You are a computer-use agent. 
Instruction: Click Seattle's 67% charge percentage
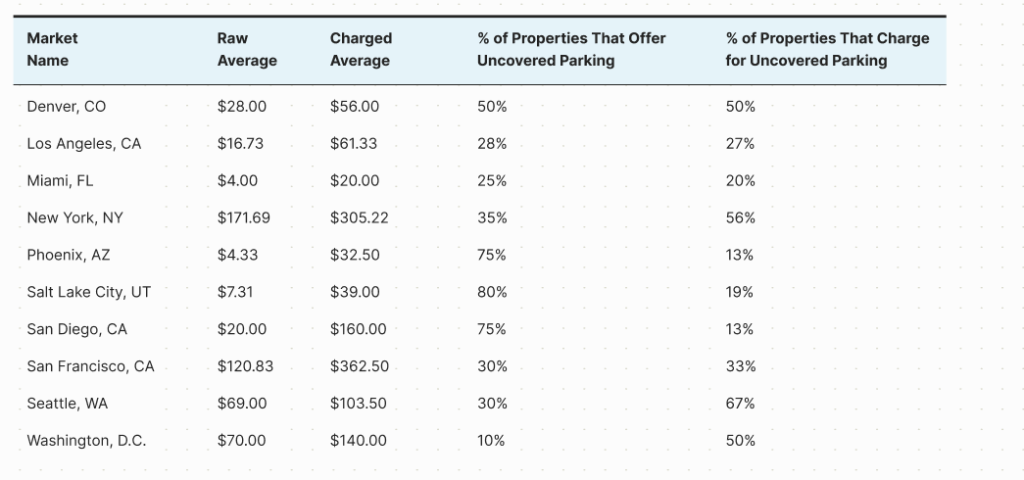[x=740, y=403]
